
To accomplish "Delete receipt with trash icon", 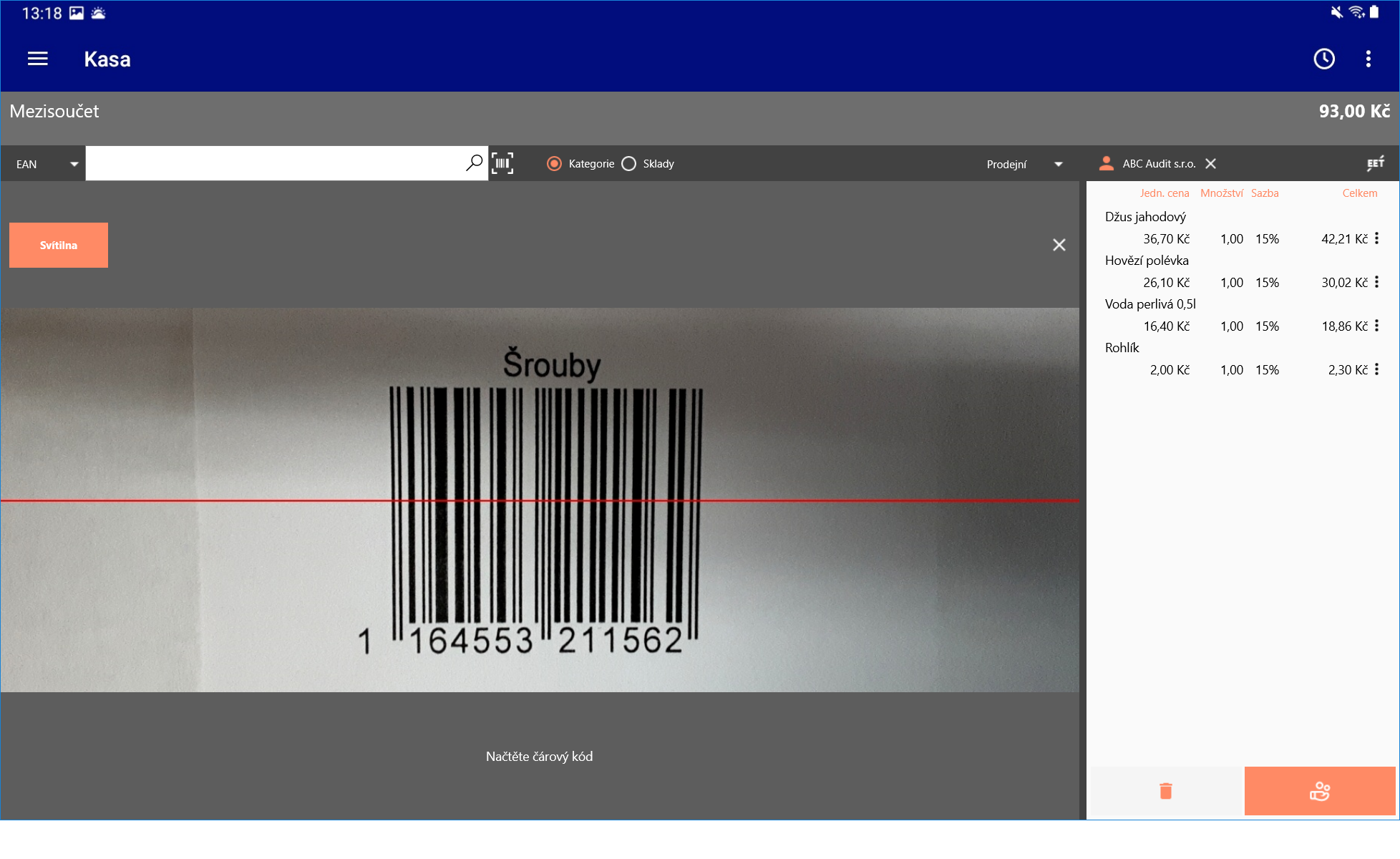I will (1166, 790).
